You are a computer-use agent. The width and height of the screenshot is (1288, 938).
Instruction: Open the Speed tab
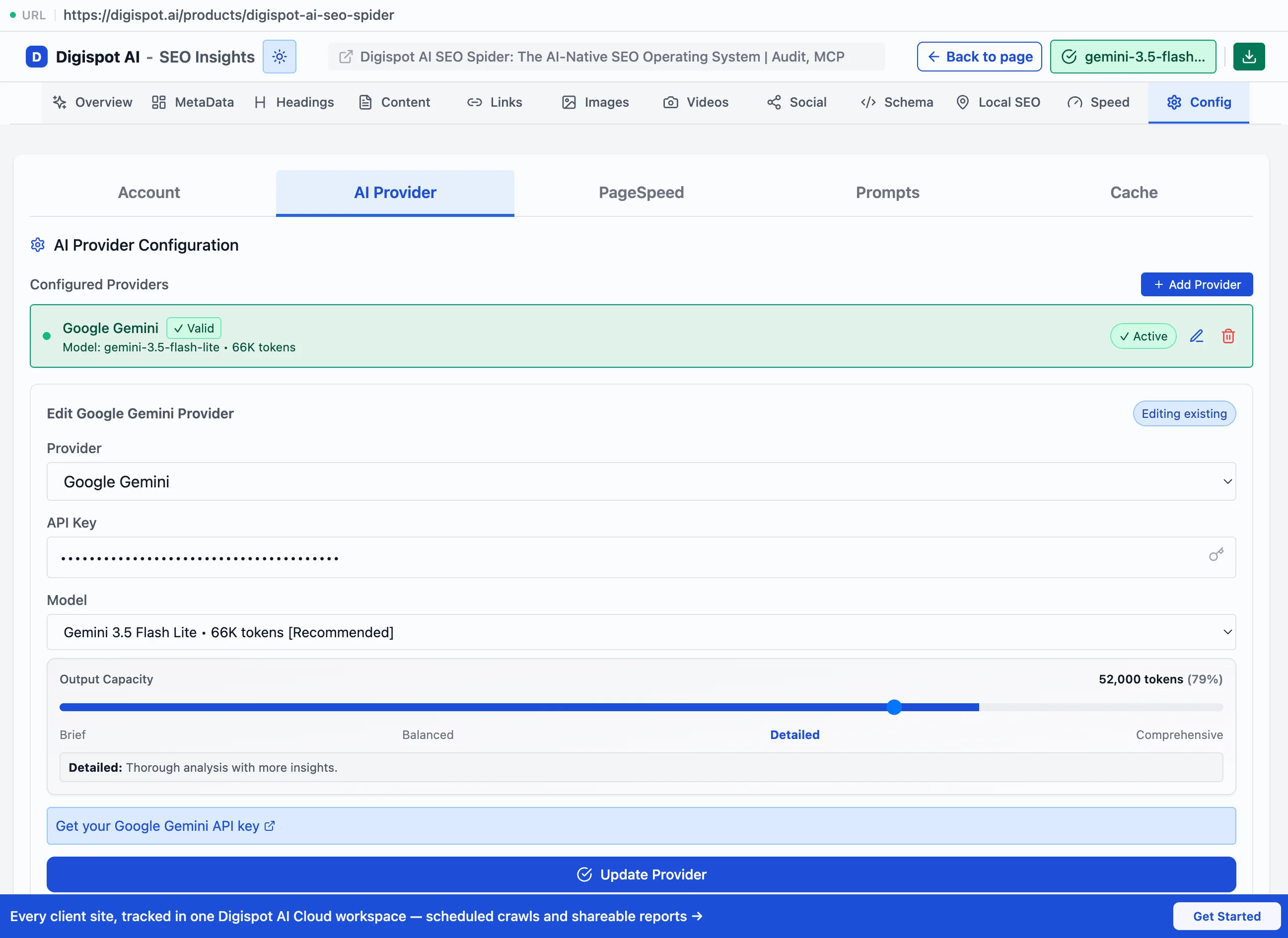click(x=1098, y=102)
